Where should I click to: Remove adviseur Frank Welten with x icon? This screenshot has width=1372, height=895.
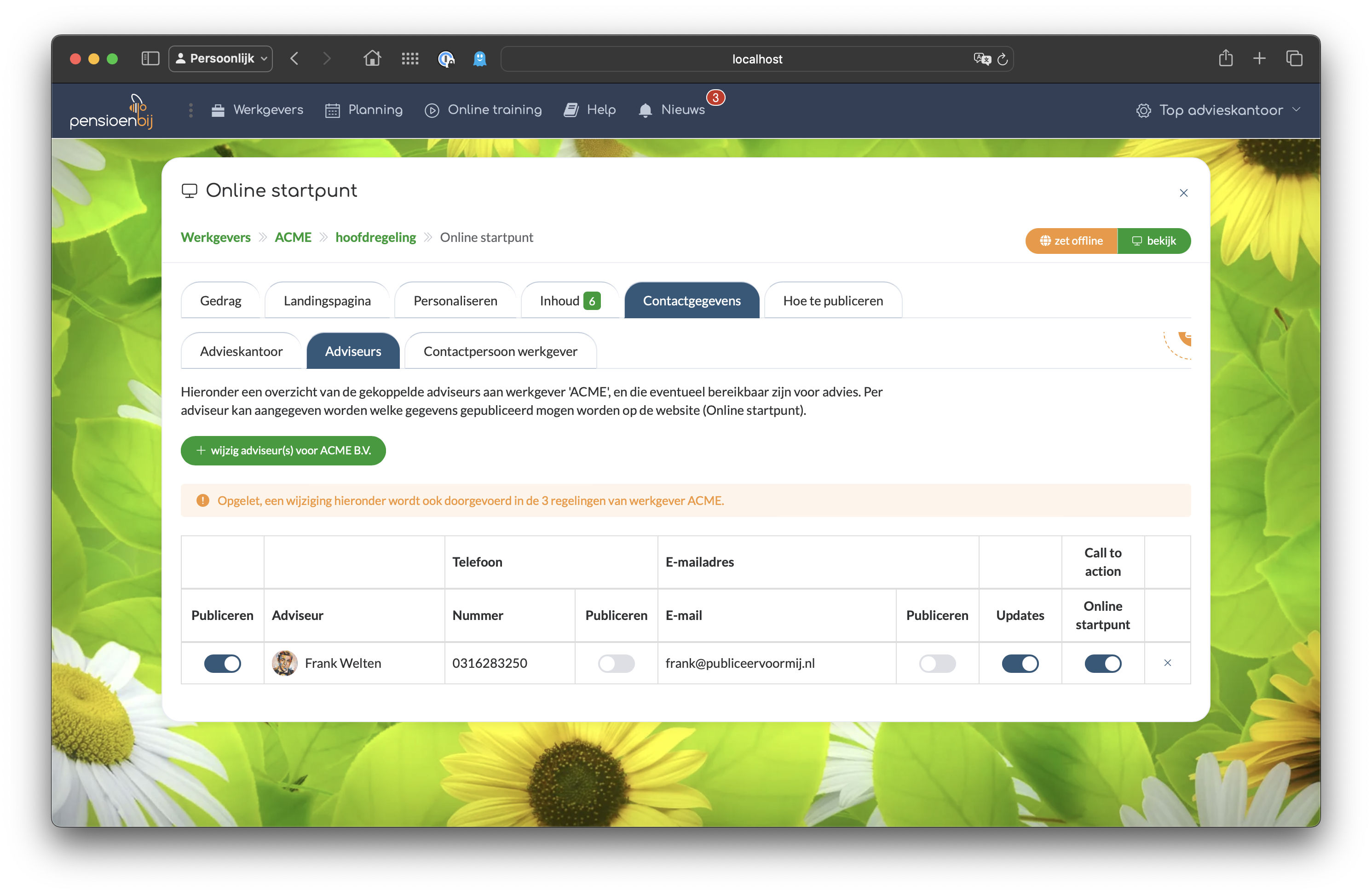(1167, 663)
